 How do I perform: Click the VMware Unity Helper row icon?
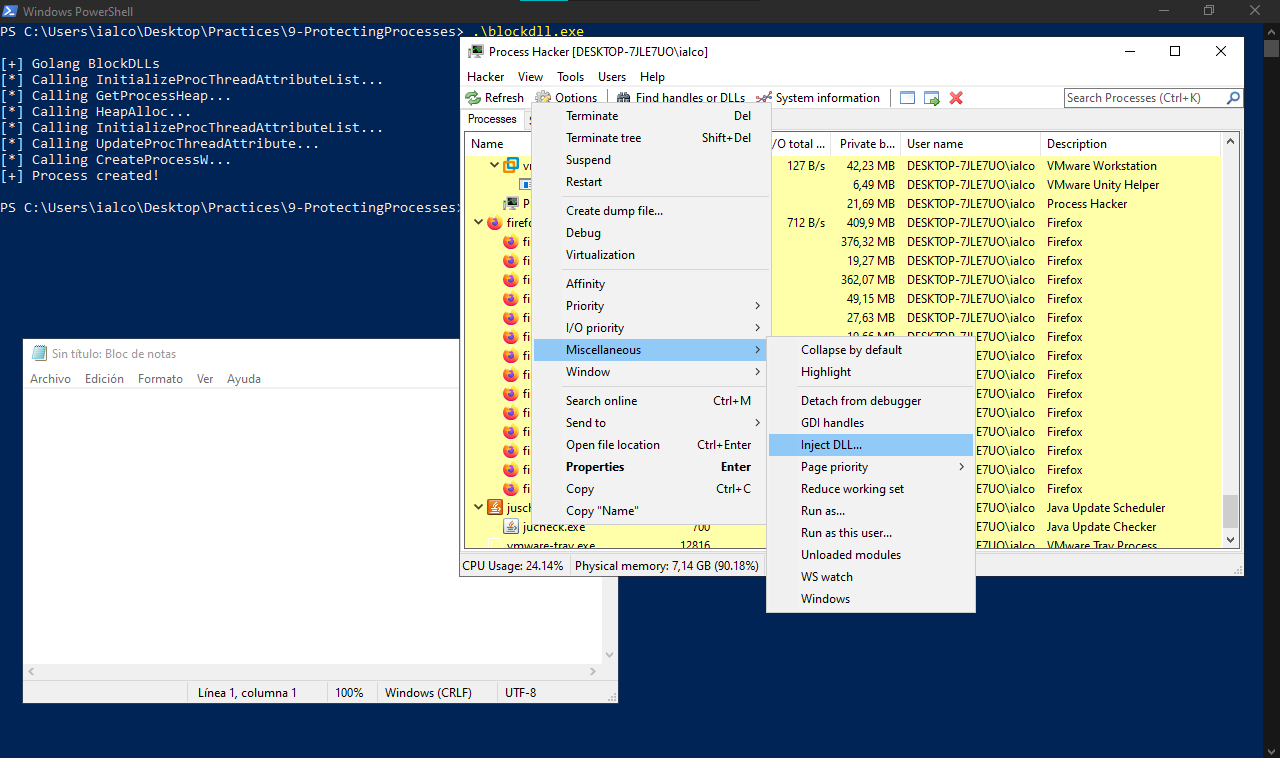click(x=526, y=185)
